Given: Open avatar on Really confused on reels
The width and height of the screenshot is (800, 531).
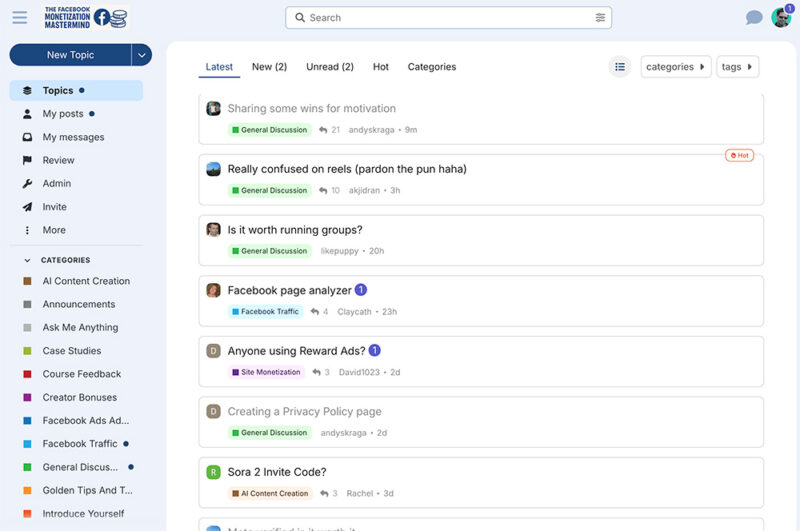Looking at the screenshot, I should pos(213,169).
